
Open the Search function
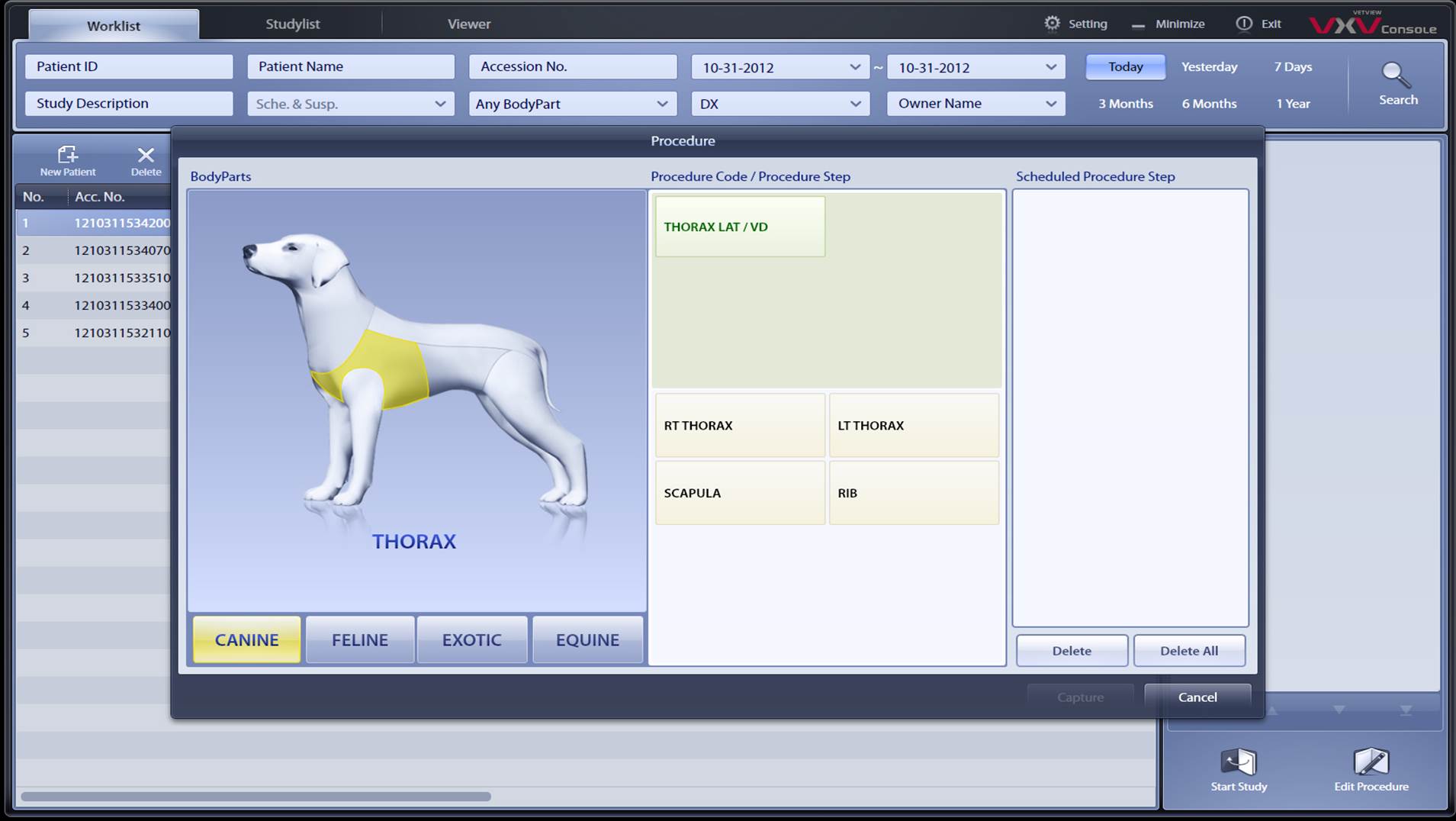pos(1398,82)
